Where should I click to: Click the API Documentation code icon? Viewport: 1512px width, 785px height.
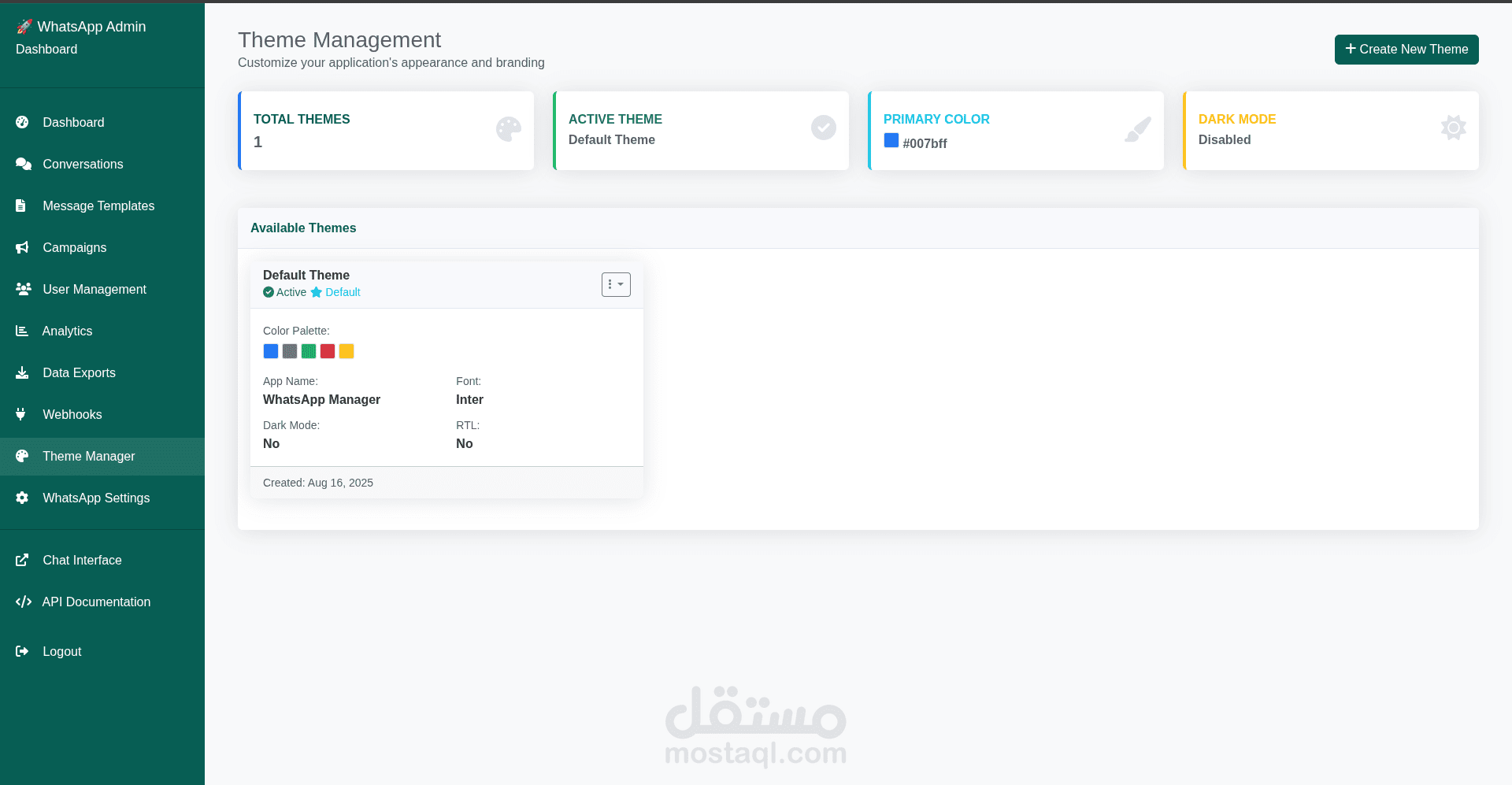pyautogui.click(x=24, y=602)
